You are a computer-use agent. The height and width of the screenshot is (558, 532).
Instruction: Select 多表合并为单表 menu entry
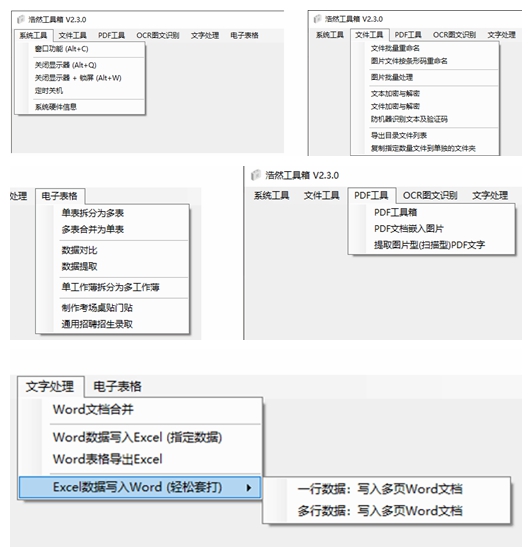(x=93, y=230)
